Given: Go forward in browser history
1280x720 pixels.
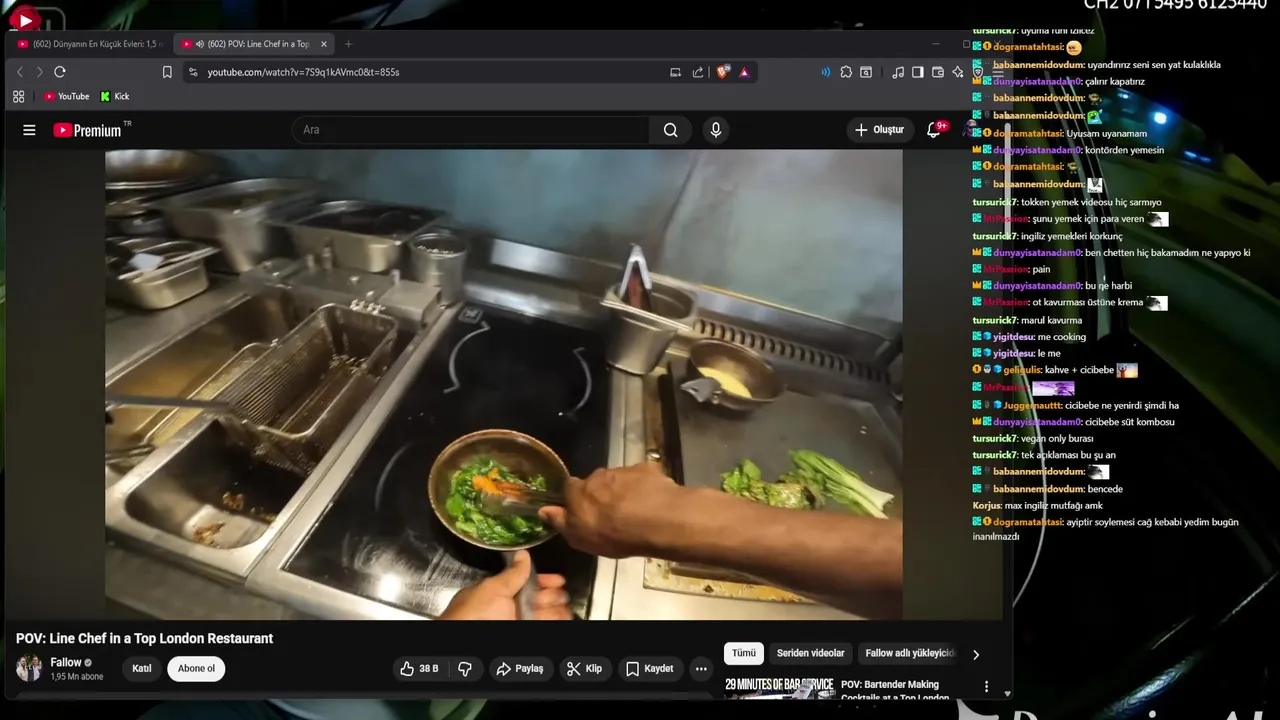Looking at the screenshot, I should pyautogui.click(x=39, y=72).
